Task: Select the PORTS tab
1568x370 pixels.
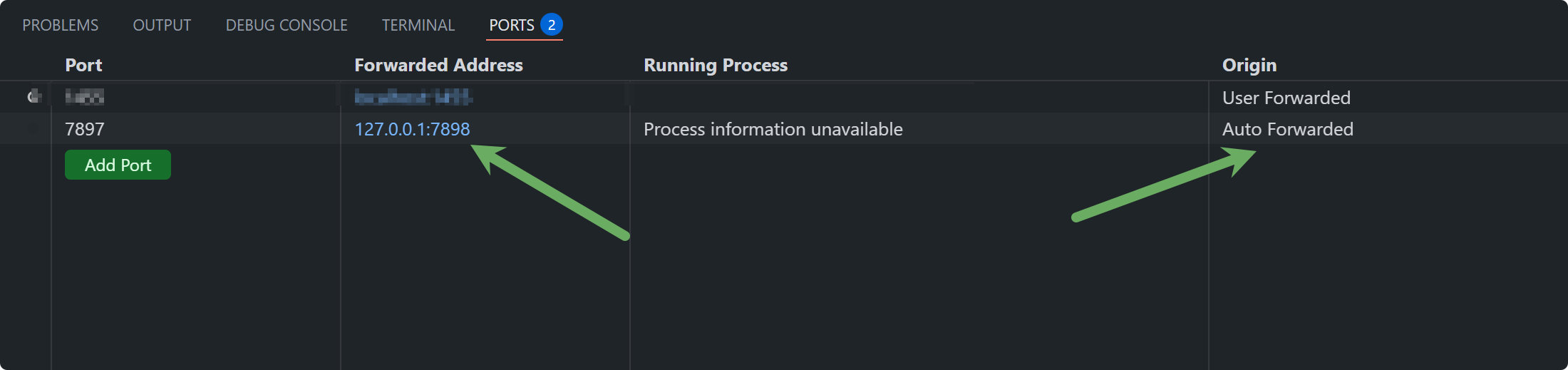Action: pyautogui.click(x=512, y=25)
